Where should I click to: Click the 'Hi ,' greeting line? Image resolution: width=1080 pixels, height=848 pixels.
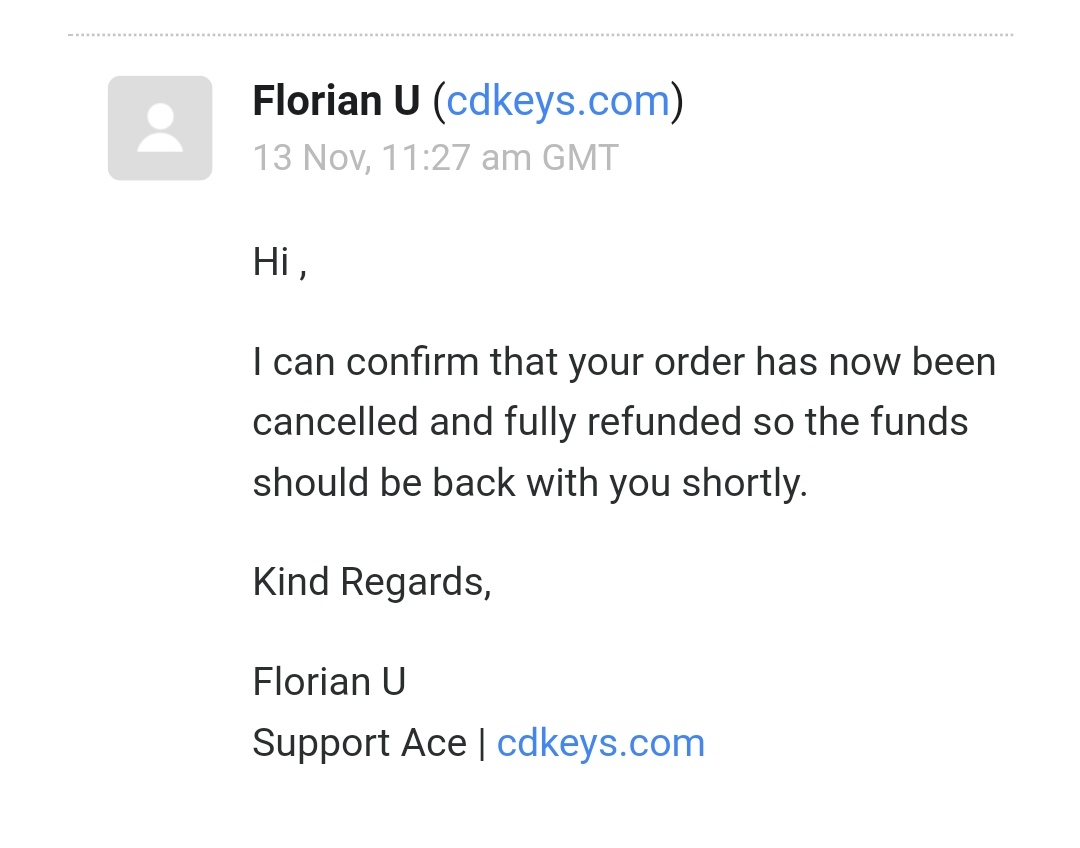pos(280,262)
